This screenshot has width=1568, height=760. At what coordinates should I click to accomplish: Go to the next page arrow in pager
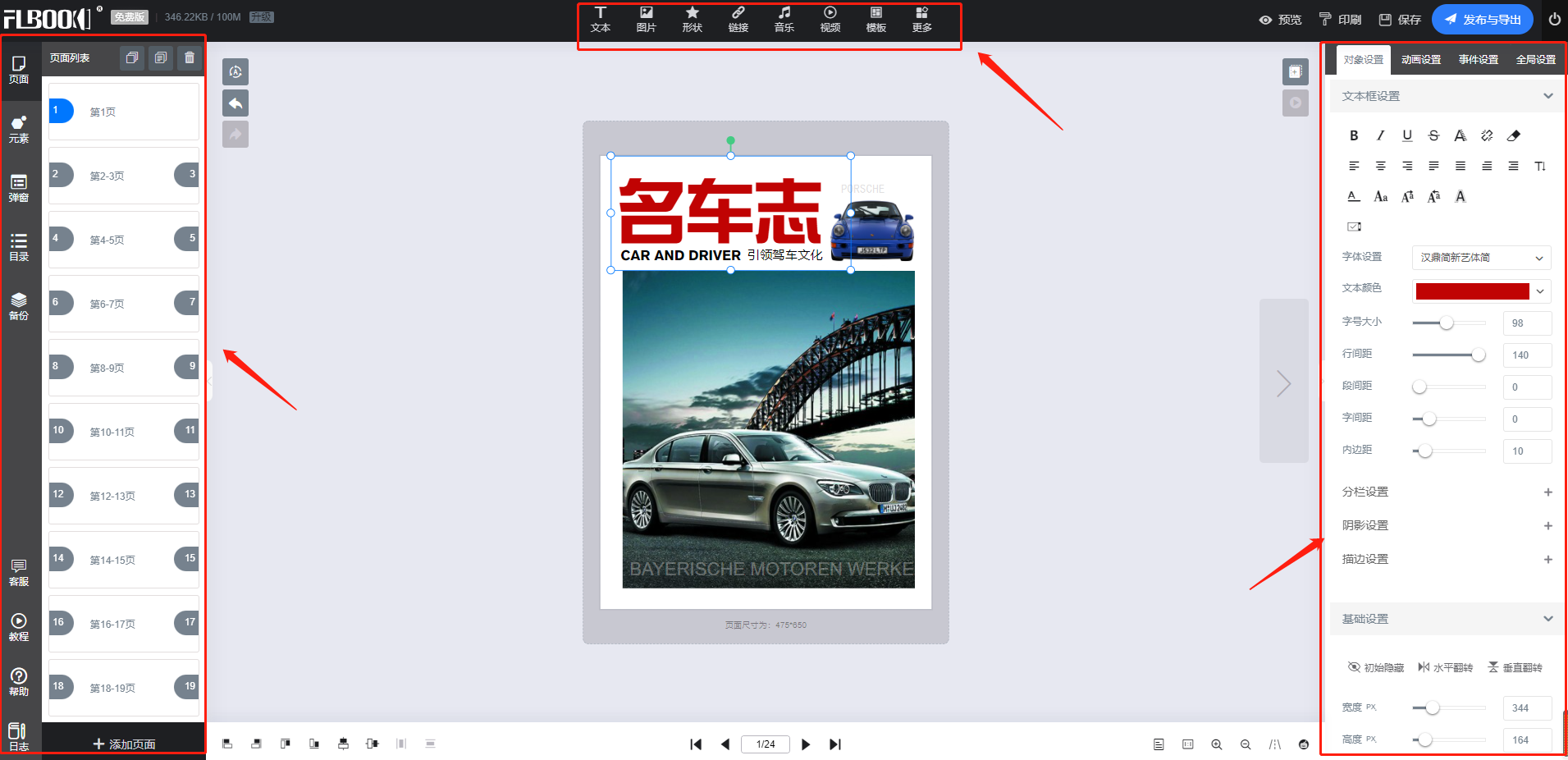click(x=806, y=744)
